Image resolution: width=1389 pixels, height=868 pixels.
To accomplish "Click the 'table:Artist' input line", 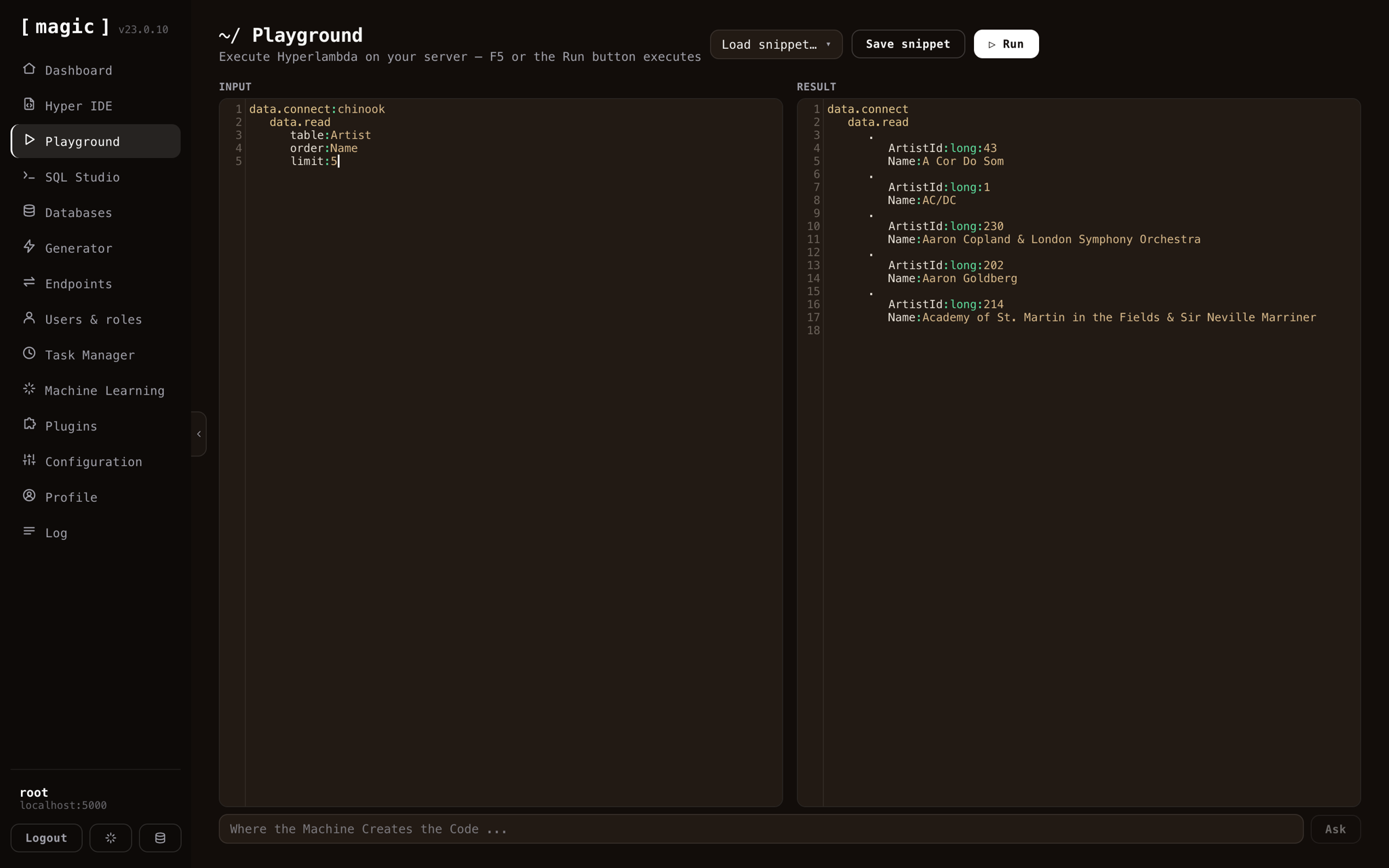I will [x=330, y=135].
